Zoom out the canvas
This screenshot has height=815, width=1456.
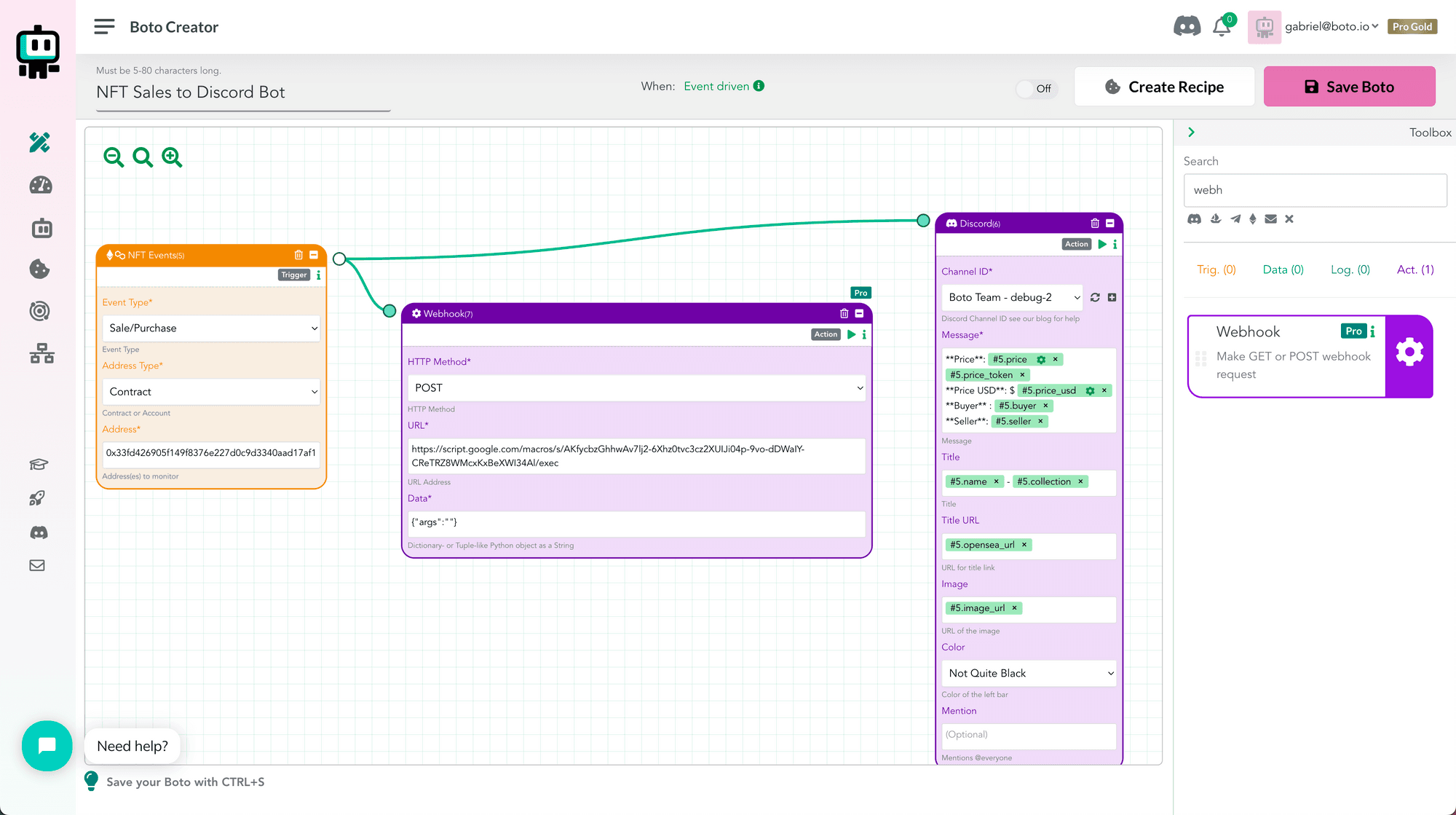pos(114,157)
